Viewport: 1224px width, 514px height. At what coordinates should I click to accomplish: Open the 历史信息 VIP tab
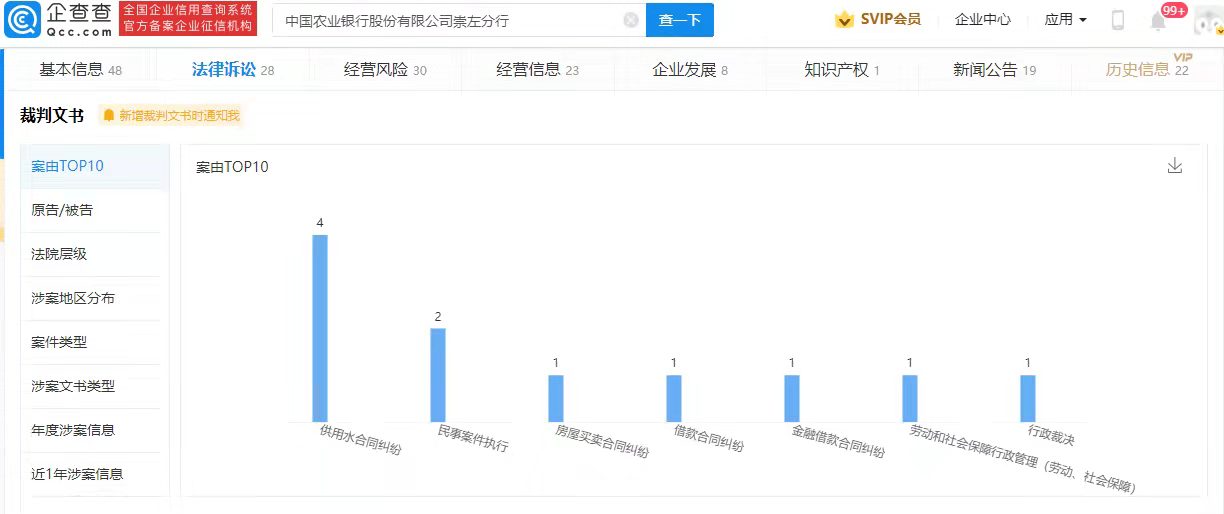coord(1148,69)
